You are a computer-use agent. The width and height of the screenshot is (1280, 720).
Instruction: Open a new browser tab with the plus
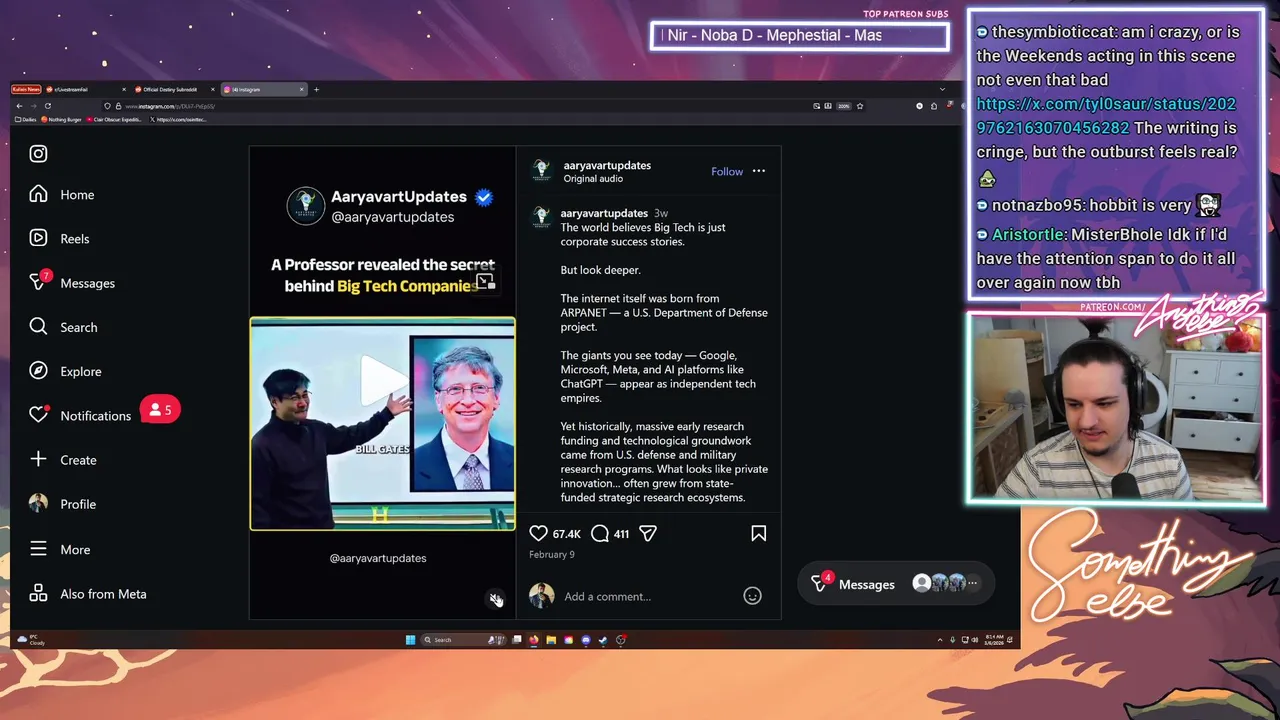tap(316, 89)
